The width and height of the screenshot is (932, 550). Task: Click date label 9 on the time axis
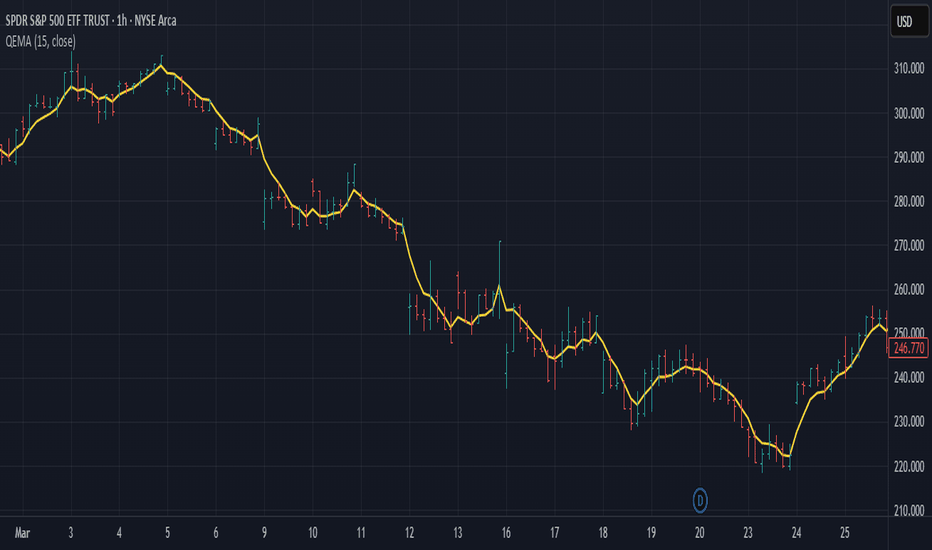tap(264, 533)
